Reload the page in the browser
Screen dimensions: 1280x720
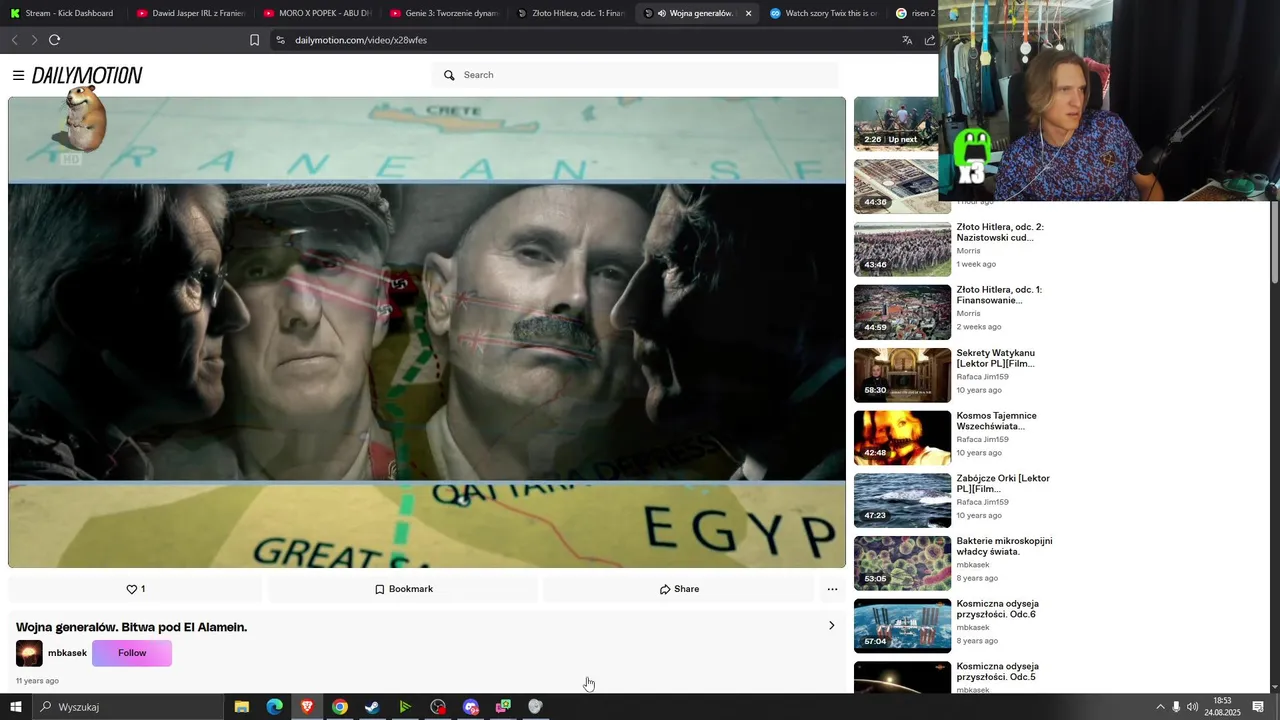point(54,40)
